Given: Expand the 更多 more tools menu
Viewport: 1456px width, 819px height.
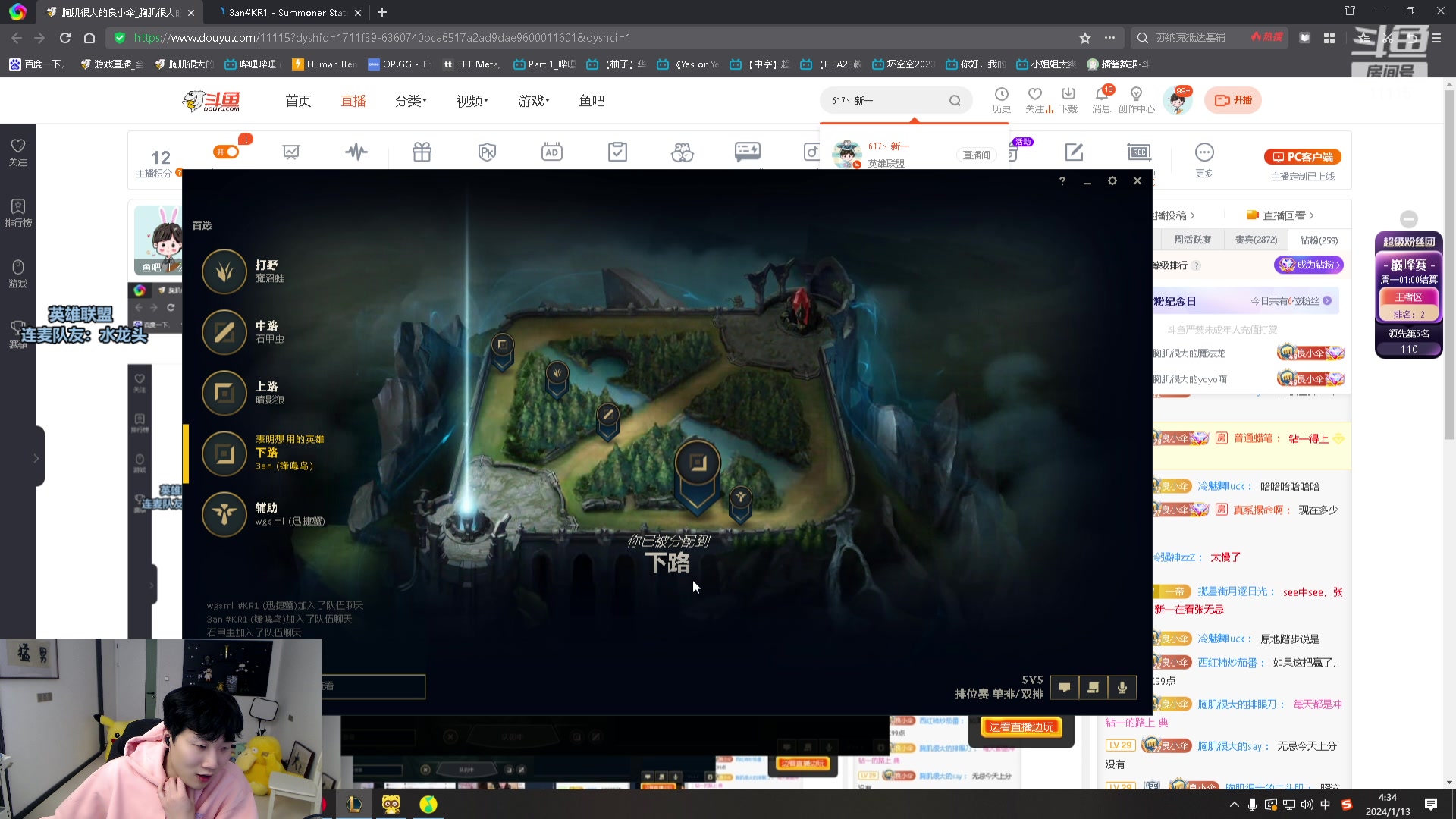Looking at the screenshot, I should 1204,160.
